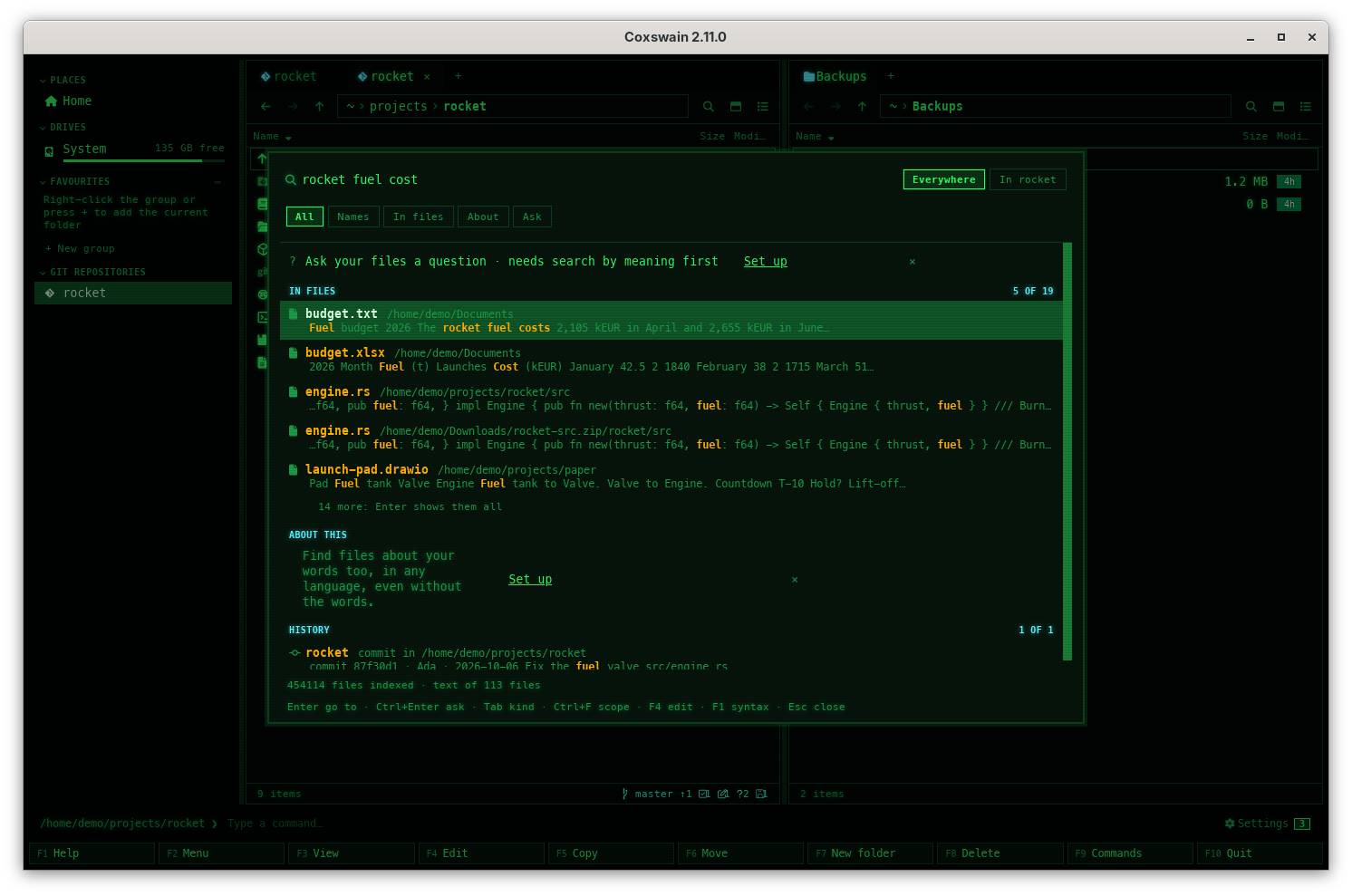Dismiss the About this hint
1352x896 pixels.
click(795, 580)
